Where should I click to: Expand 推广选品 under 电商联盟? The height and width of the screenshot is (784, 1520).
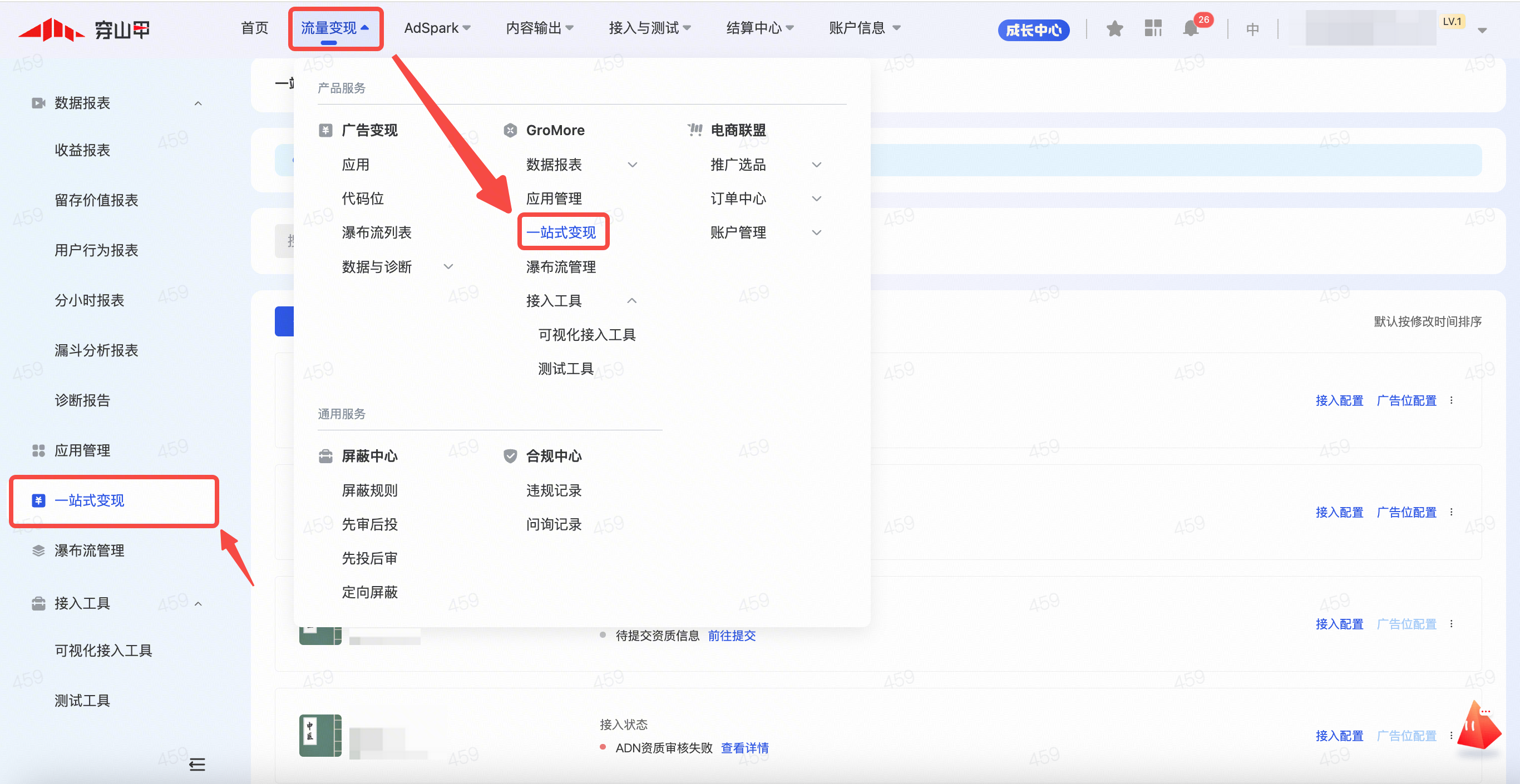point(816,165)
